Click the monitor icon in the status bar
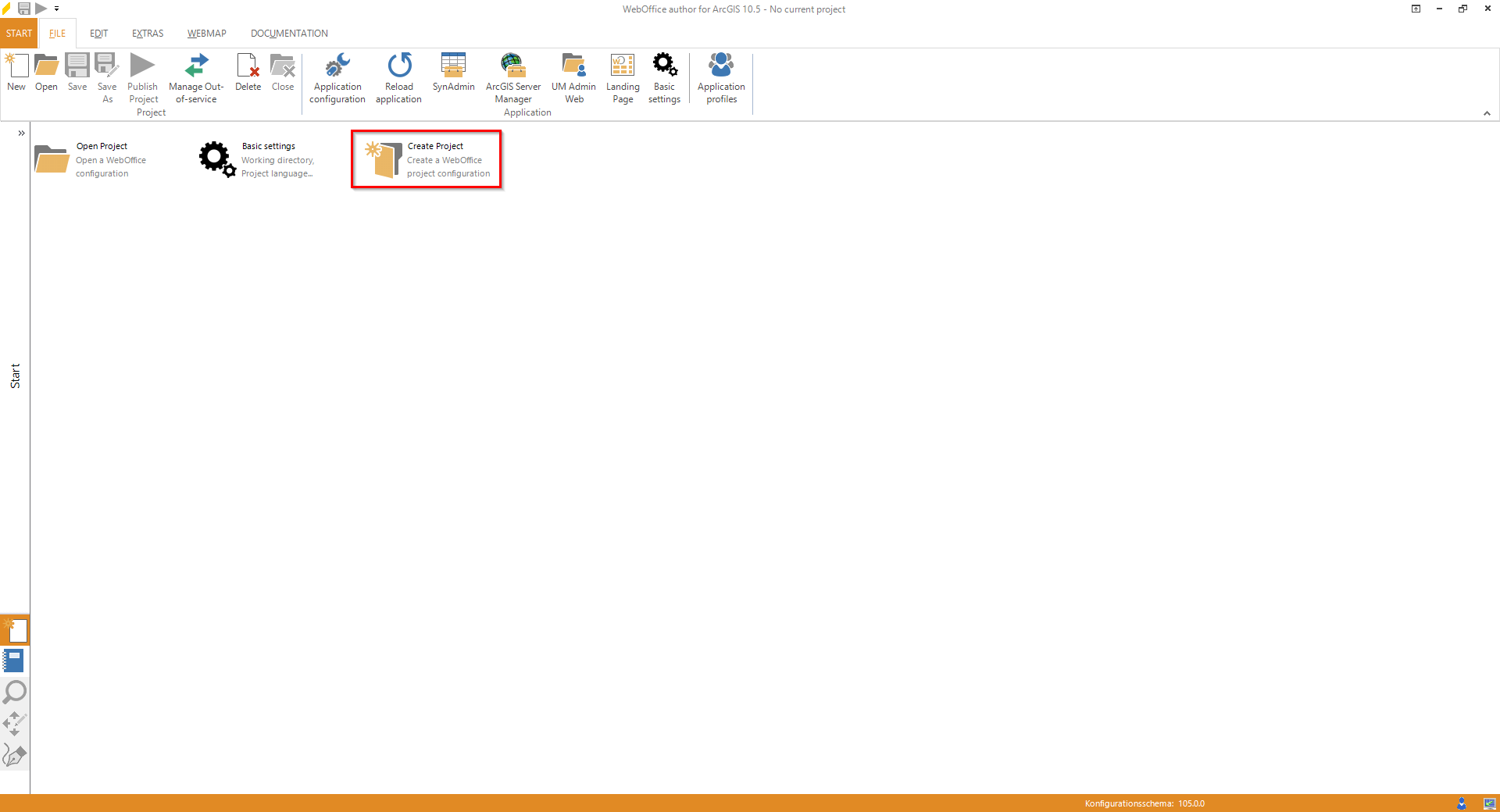 (x=1490, y=803)
